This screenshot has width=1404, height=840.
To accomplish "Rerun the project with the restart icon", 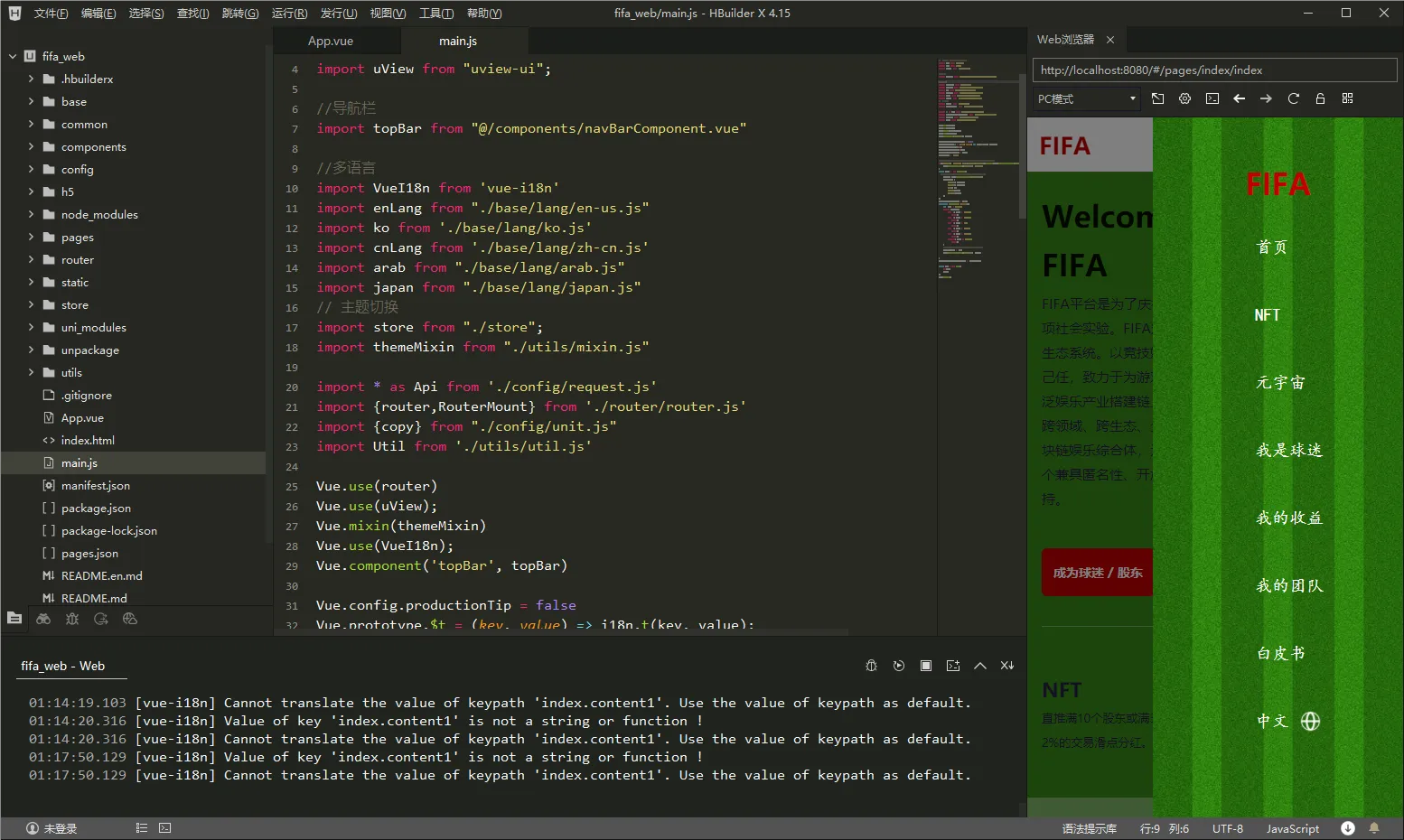I will tap(898, 666).
